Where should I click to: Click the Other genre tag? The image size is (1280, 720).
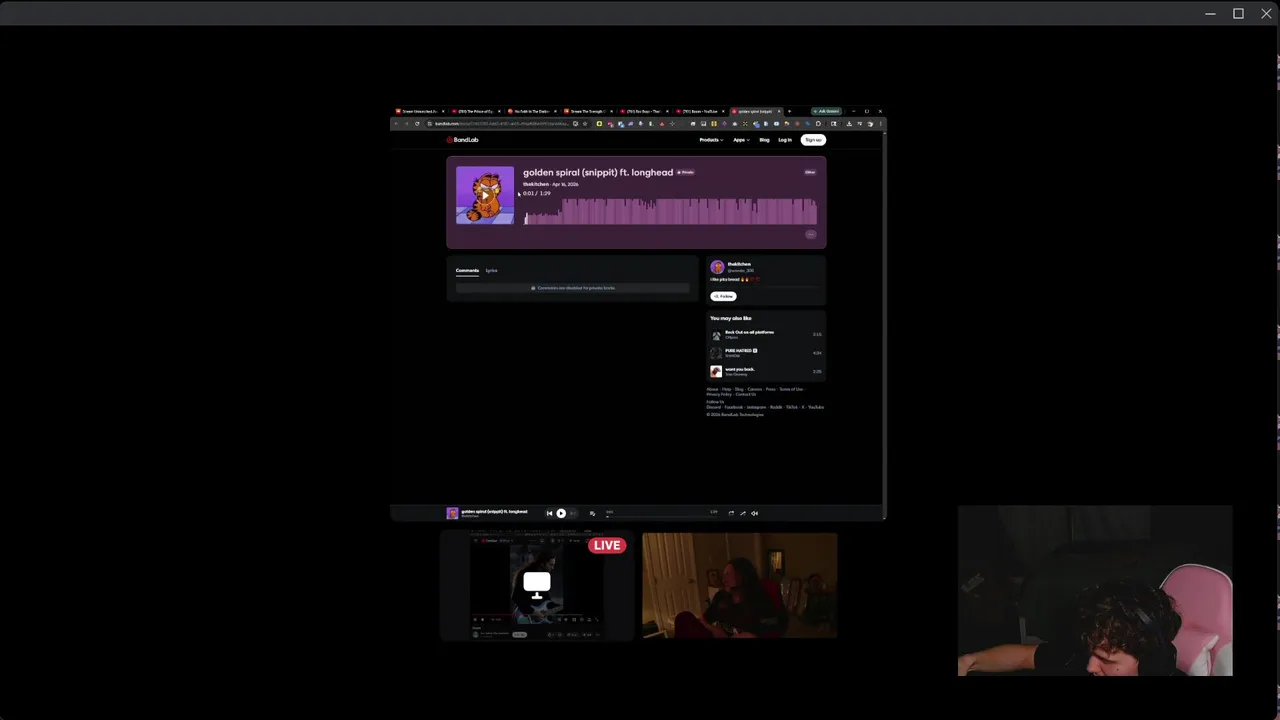coord(810,172)
